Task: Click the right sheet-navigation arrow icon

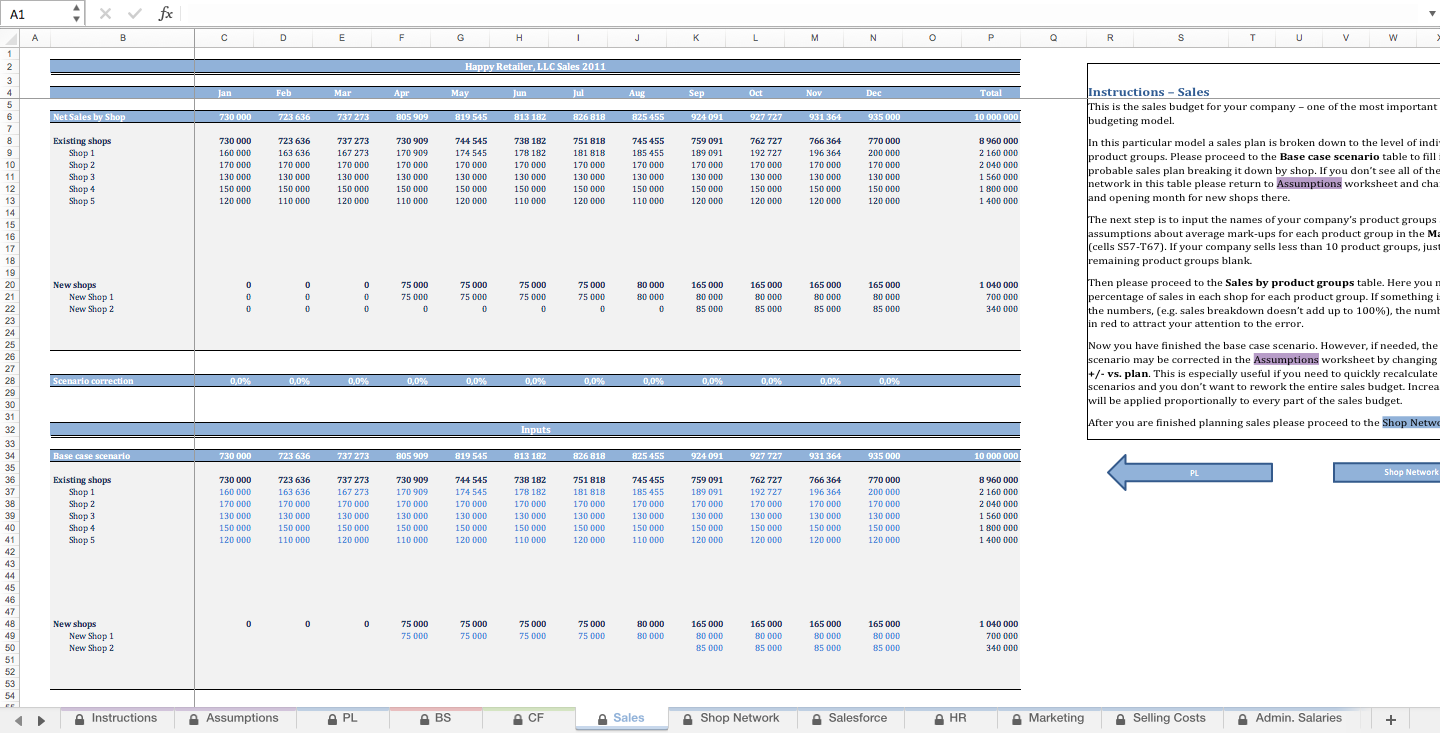Action: click(x=41, y=718)
